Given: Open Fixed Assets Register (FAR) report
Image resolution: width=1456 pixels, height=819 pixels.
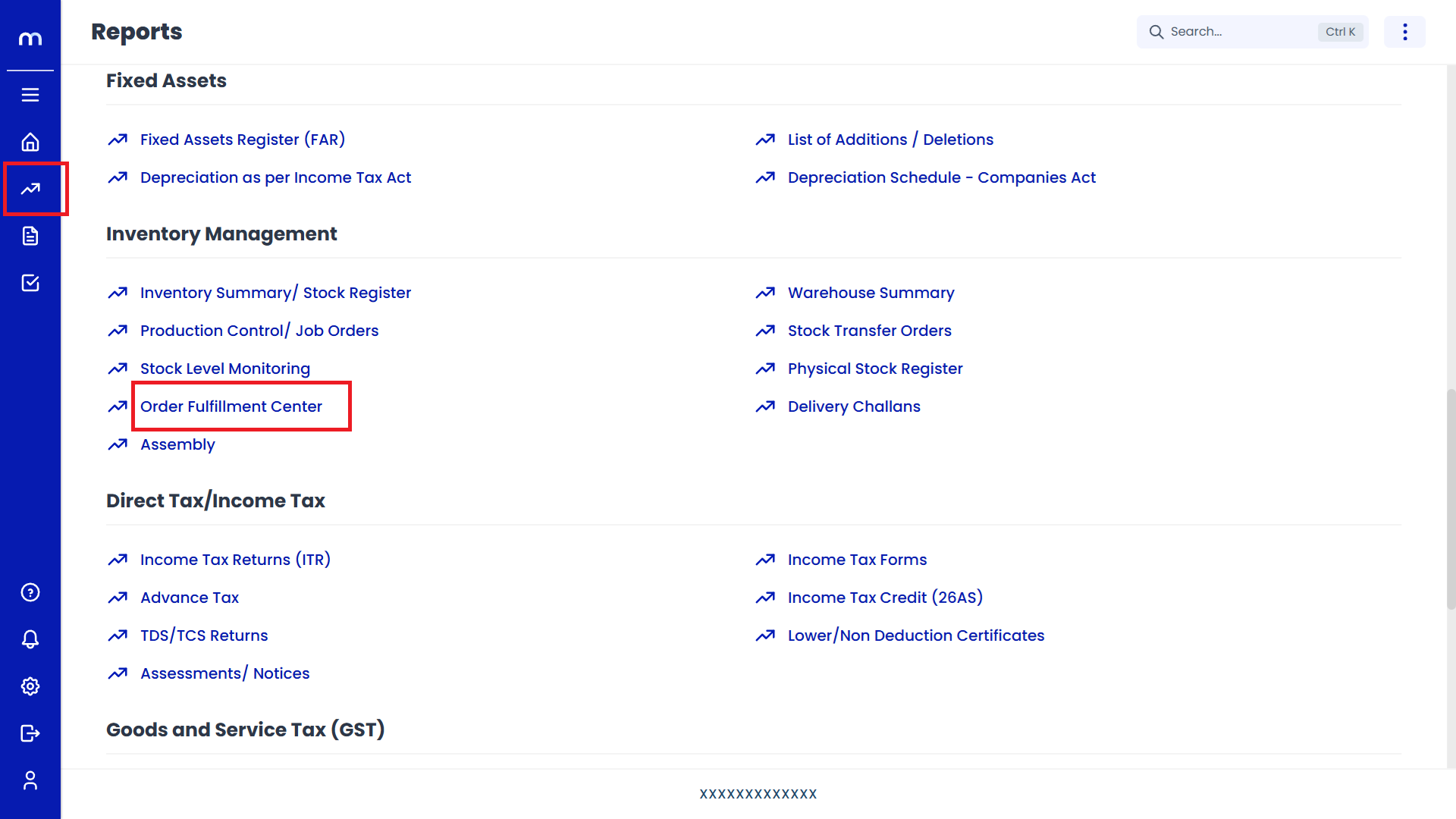Looking at the screenshot, I should pyautogui.click(x=243, y=140).
